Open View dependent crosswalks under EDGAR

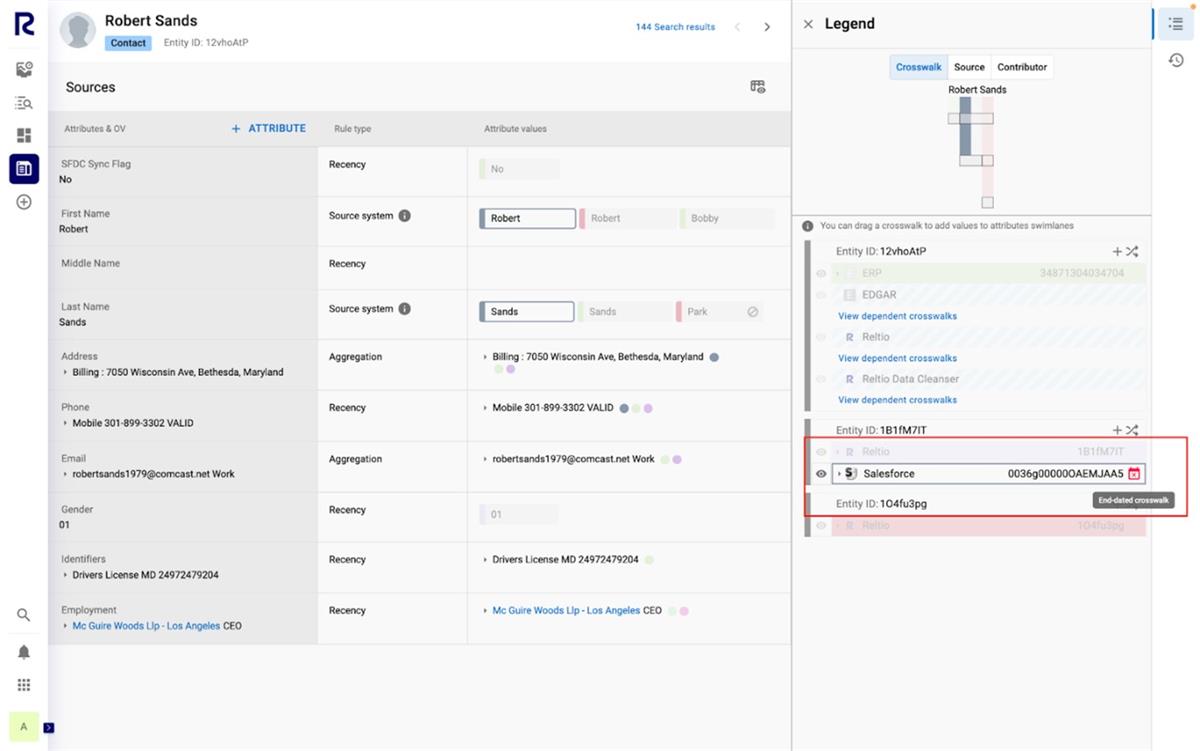pyautogui.click(x=897, y=316)
